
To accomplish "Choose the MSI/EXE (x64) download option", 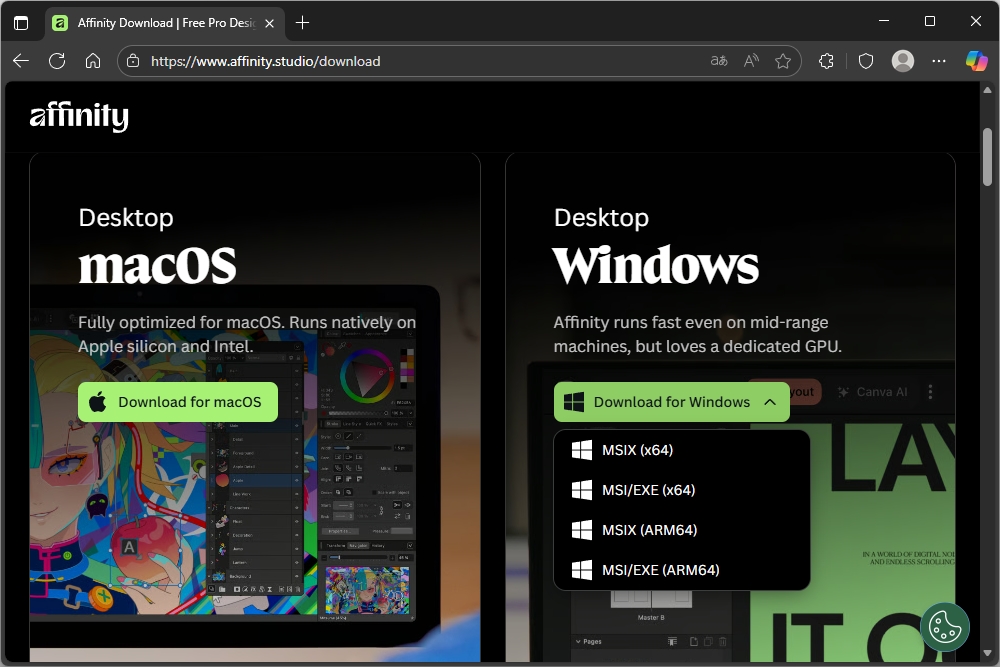I will pos(682,490).
